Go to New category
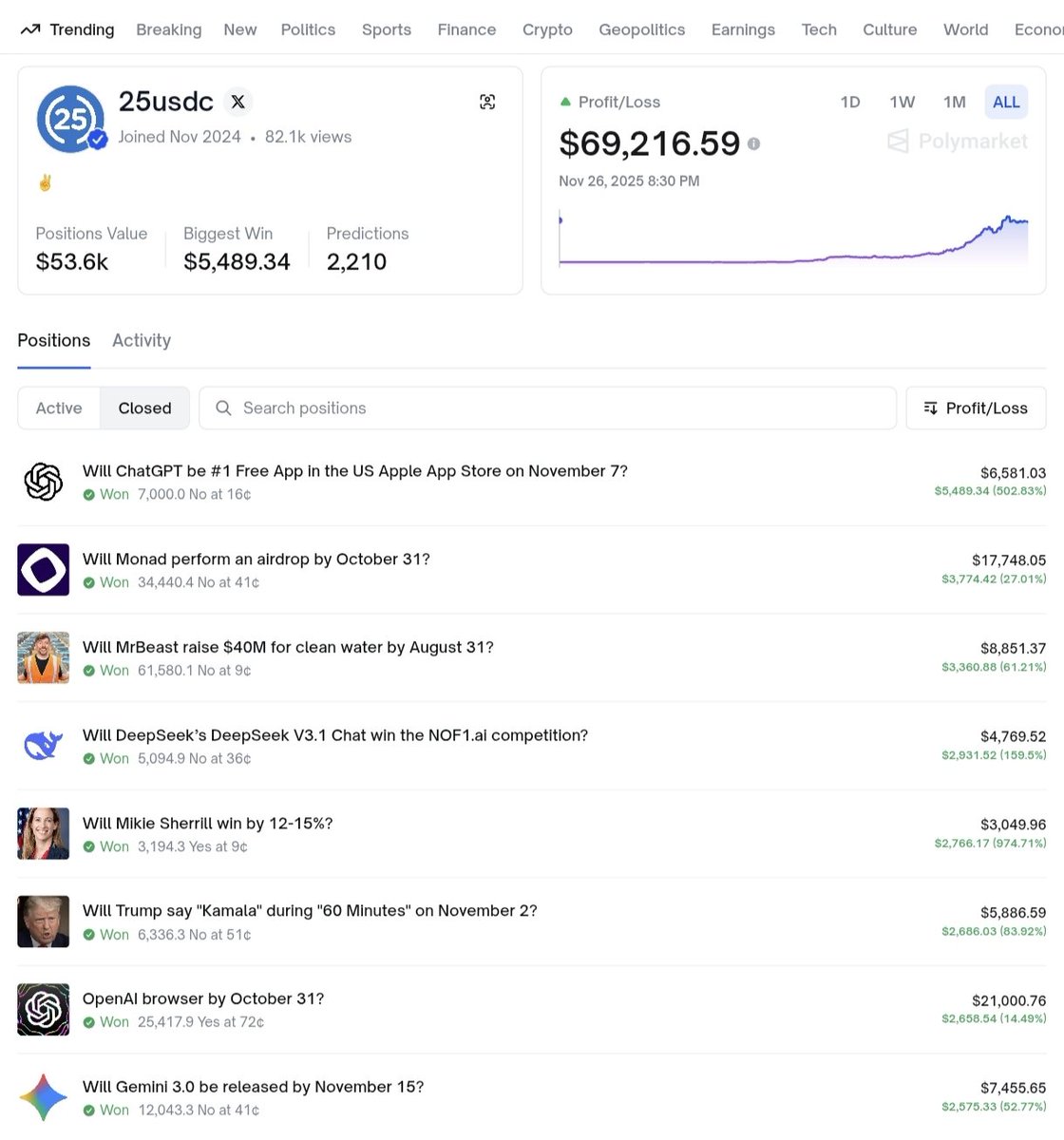This screenshot has height=1140, width=1064. click(x=240, y=29)
